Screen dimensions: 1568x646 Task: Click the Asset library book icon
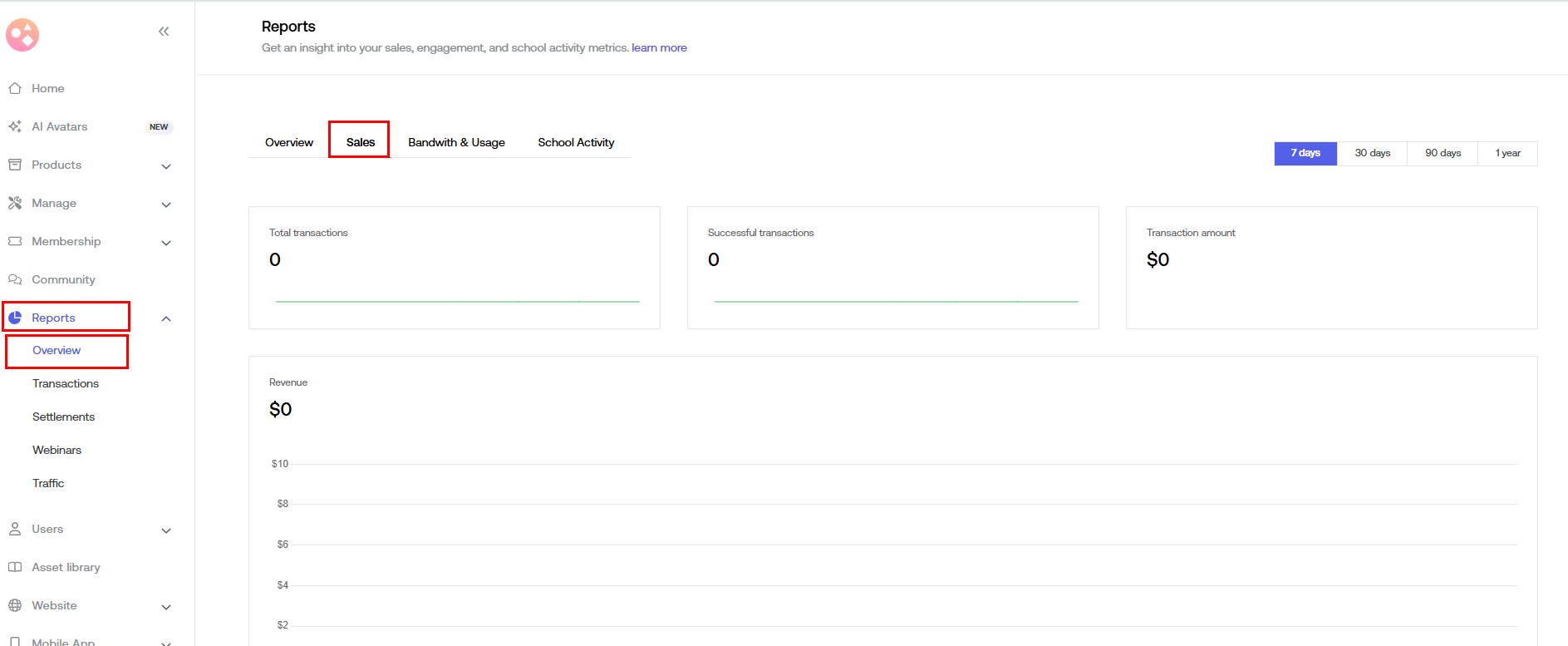pyautogui.click(x=15, y=567)
